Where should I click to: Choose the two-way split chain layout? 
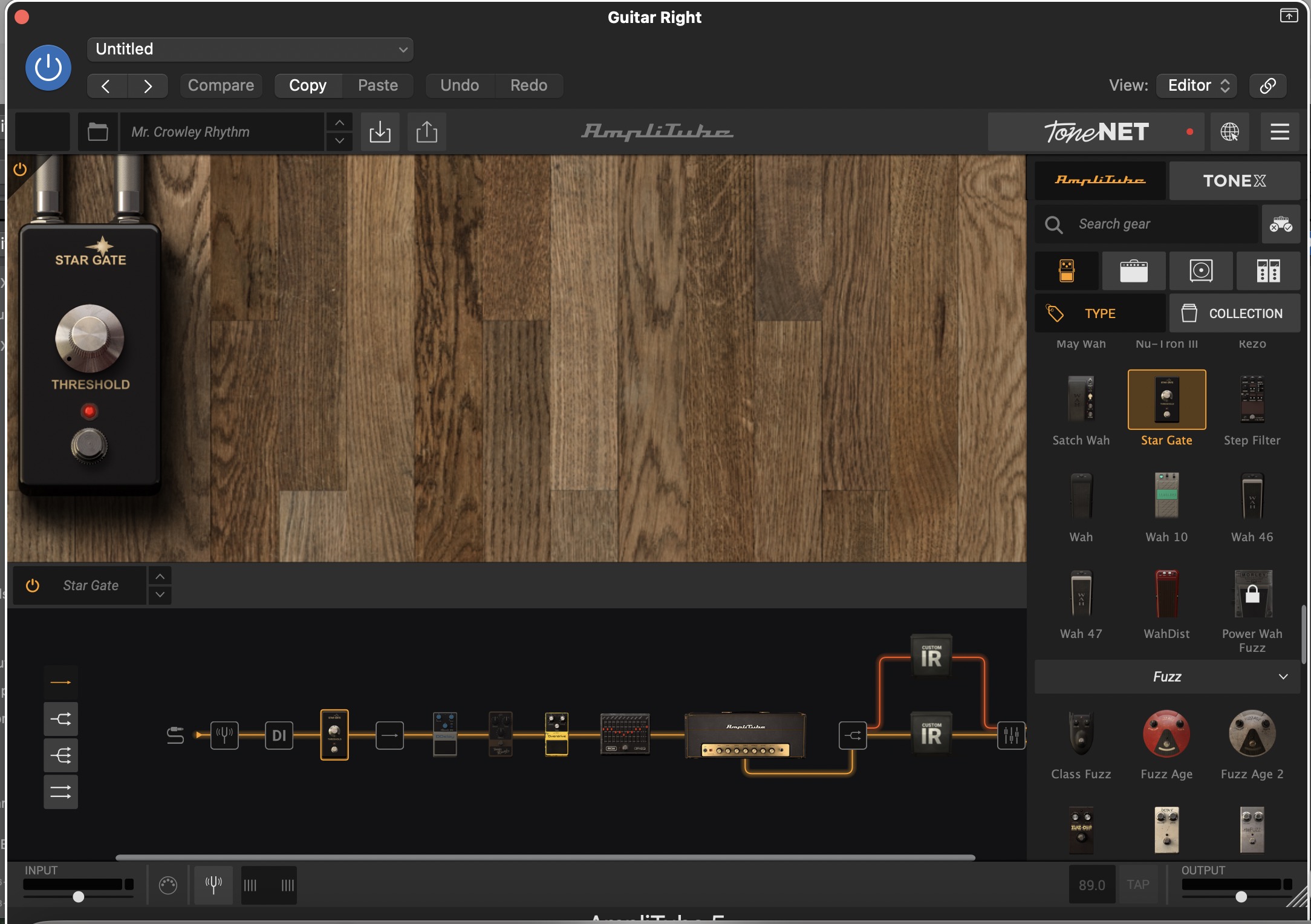(60, 719)
